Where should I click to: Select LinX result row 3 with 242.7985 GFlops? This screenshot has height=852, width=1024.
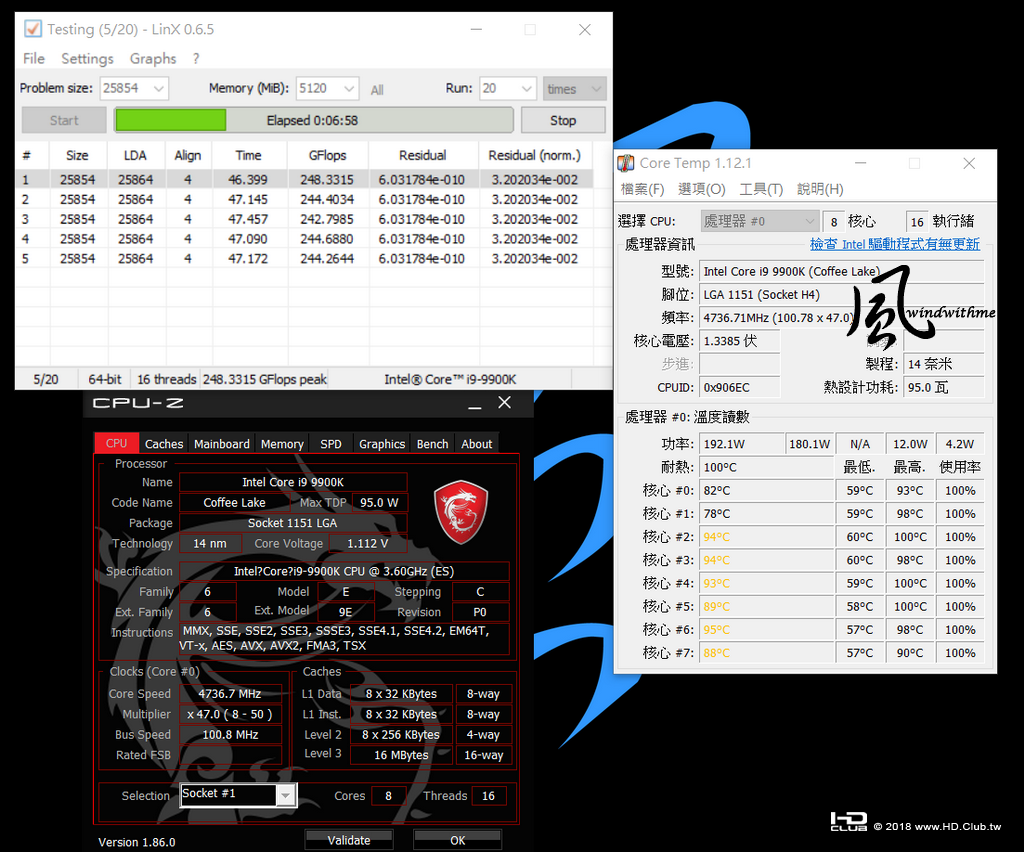click(304, 219)
